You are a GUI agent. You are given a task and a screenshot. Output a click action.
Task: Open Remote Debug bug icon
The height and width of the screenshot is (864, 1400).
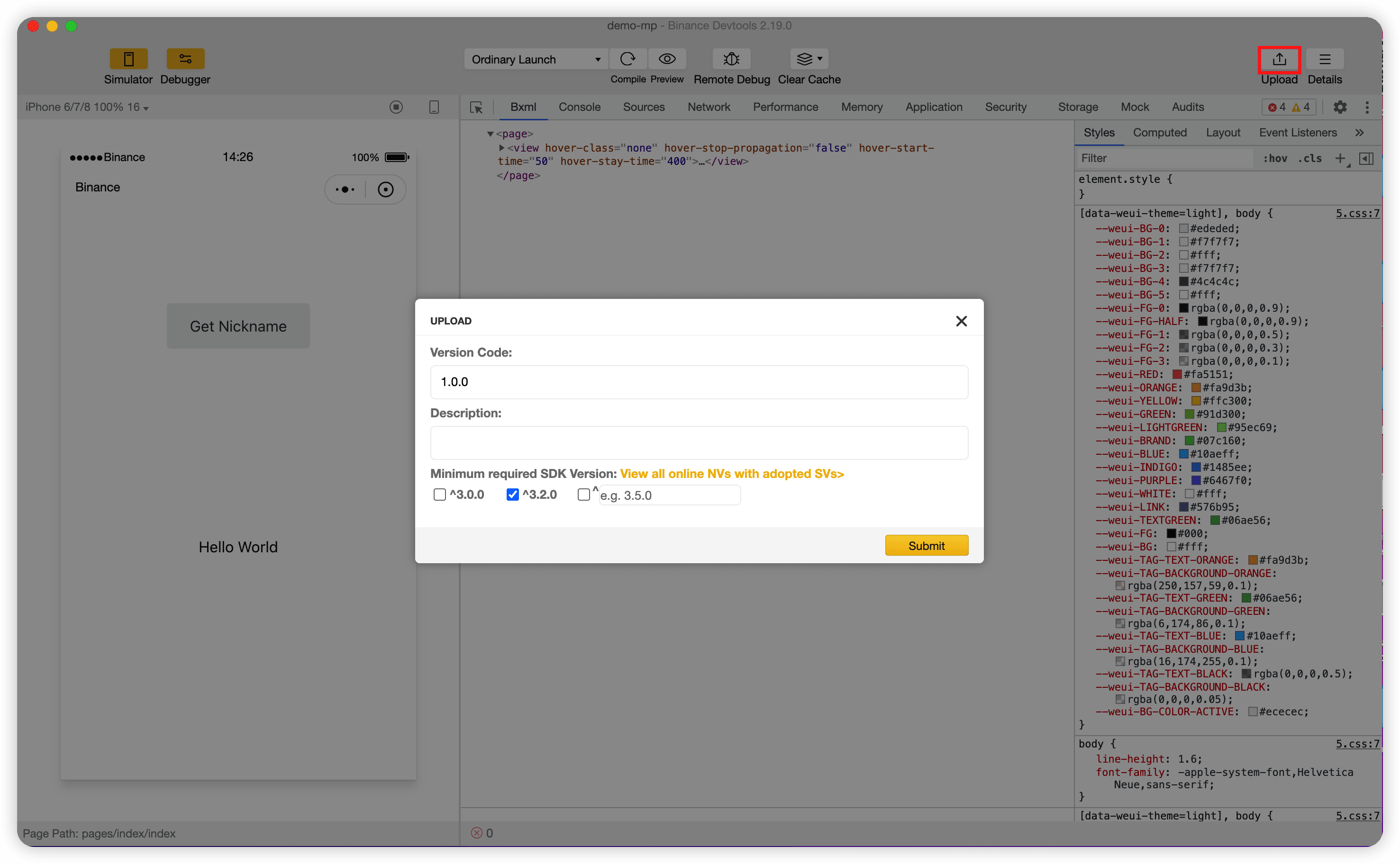click(731, 59)
